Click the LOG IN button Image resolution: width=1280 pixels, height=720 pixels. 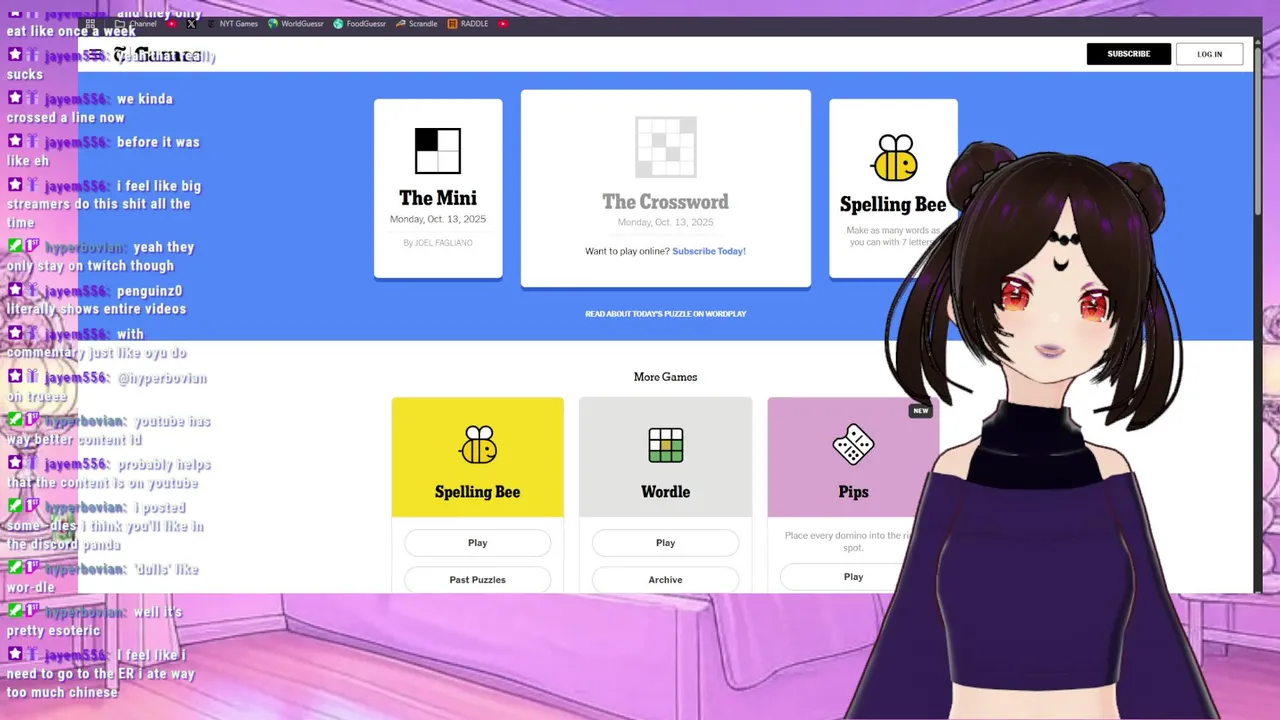1210,54
